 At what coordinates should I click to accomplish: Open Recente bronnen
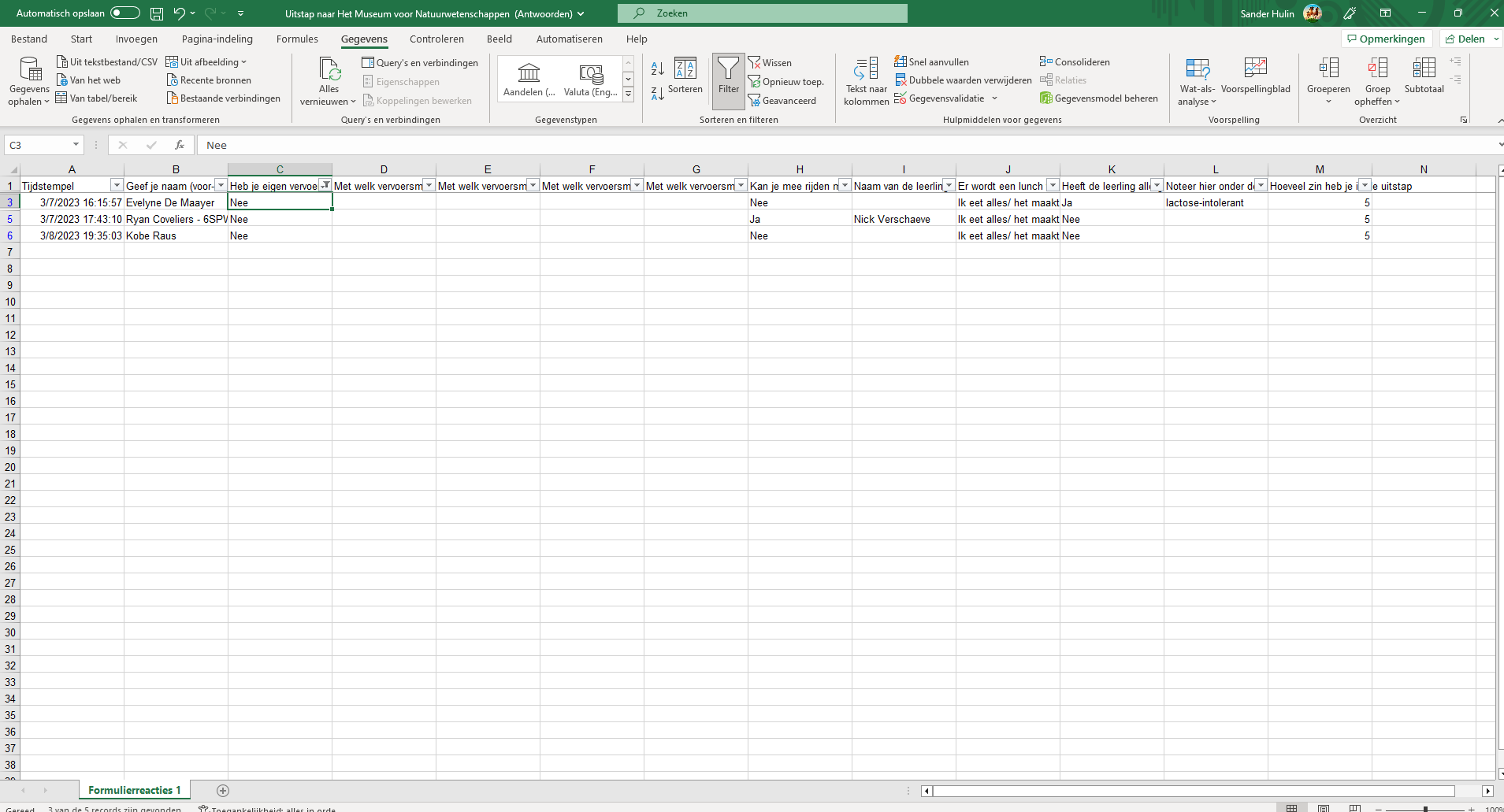[209, 80]
